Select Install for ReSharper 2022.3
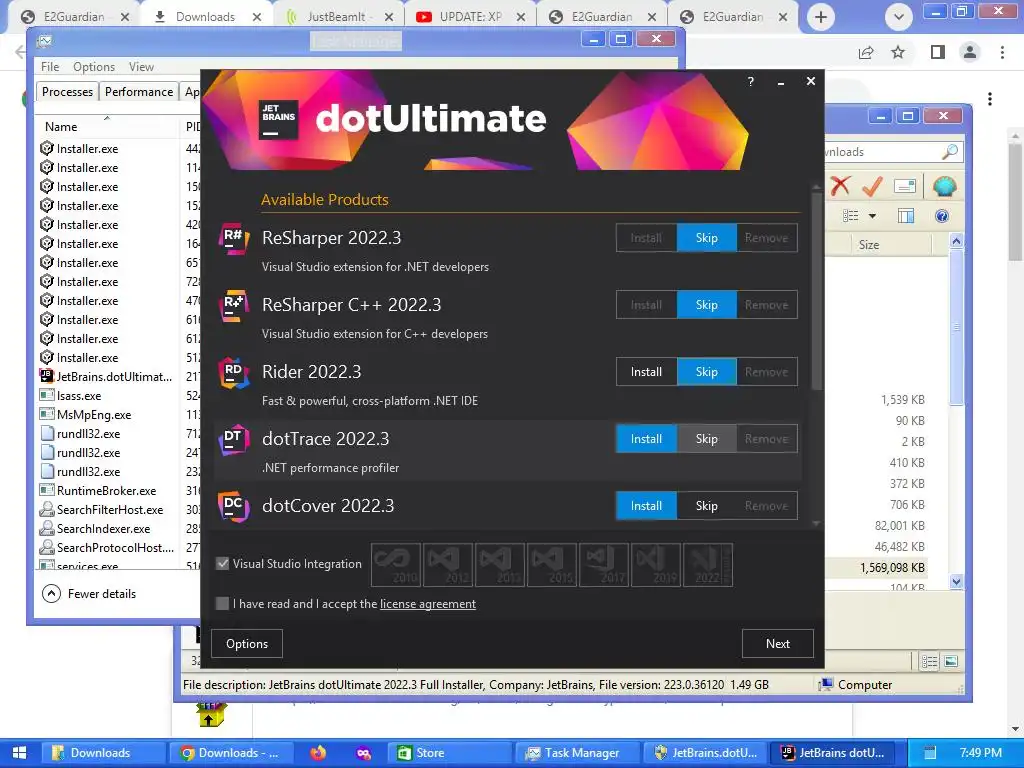This screenshot has width=1024, height=768. (x=647, y=238)
